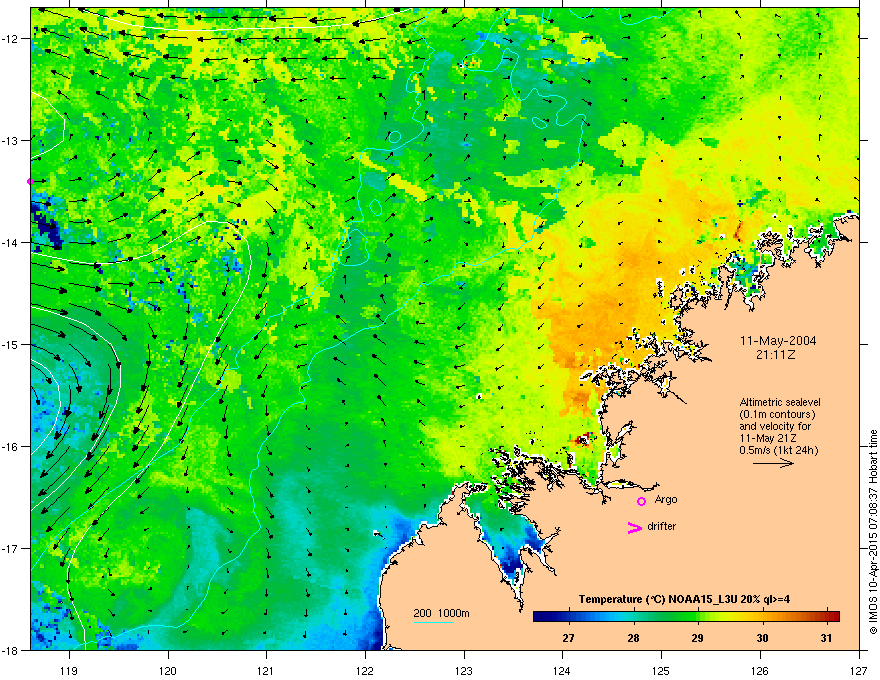Click the latitude axis label -14
Image resolution: width=880 pixels, height=680 pixels.
(11, 242)
